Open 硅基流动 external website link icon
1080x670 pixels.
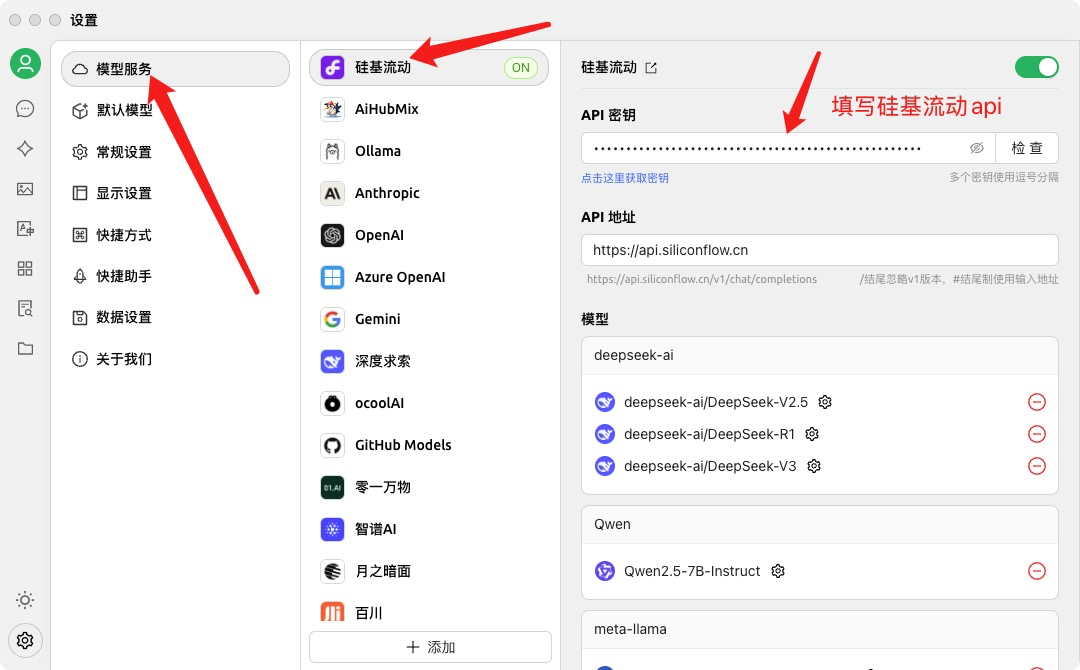(651, 67)
